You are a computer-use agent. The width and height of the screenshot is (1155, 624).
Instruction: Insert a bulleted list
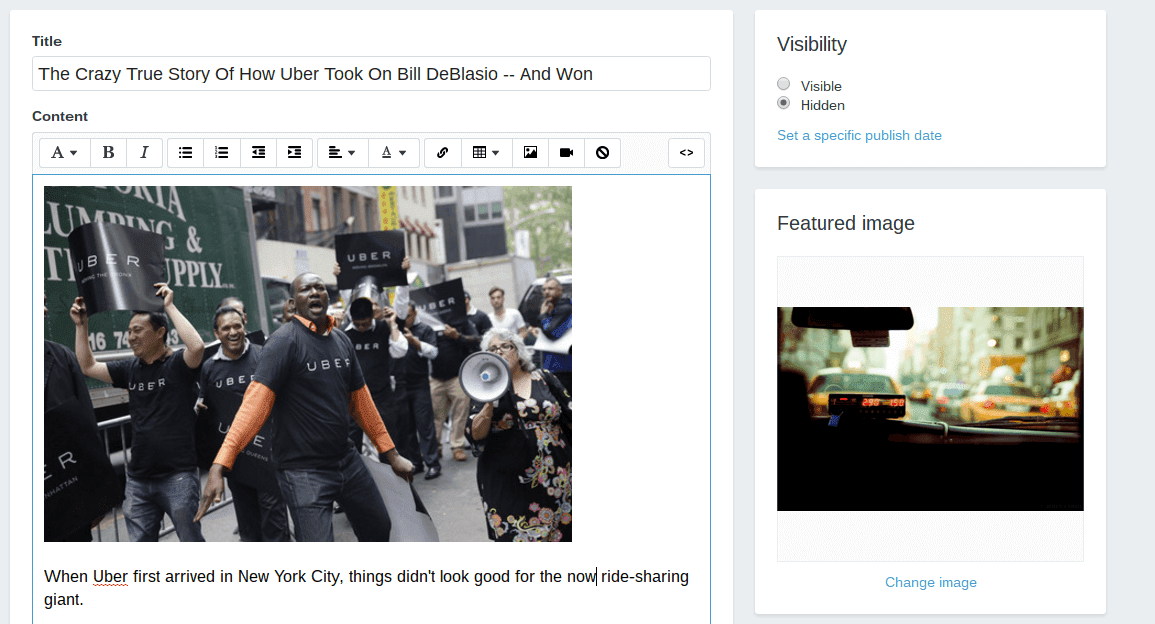(x=186, y=153)
